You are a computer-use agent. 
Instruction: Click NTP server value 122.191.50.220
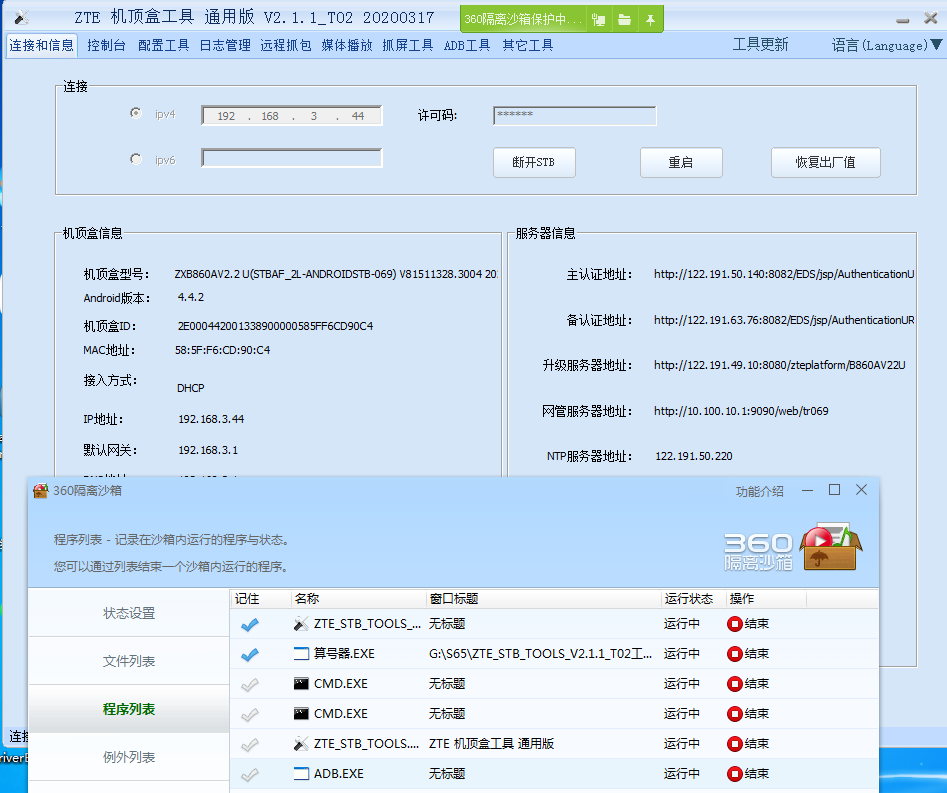pyautogui.click(x=693, y=457)
